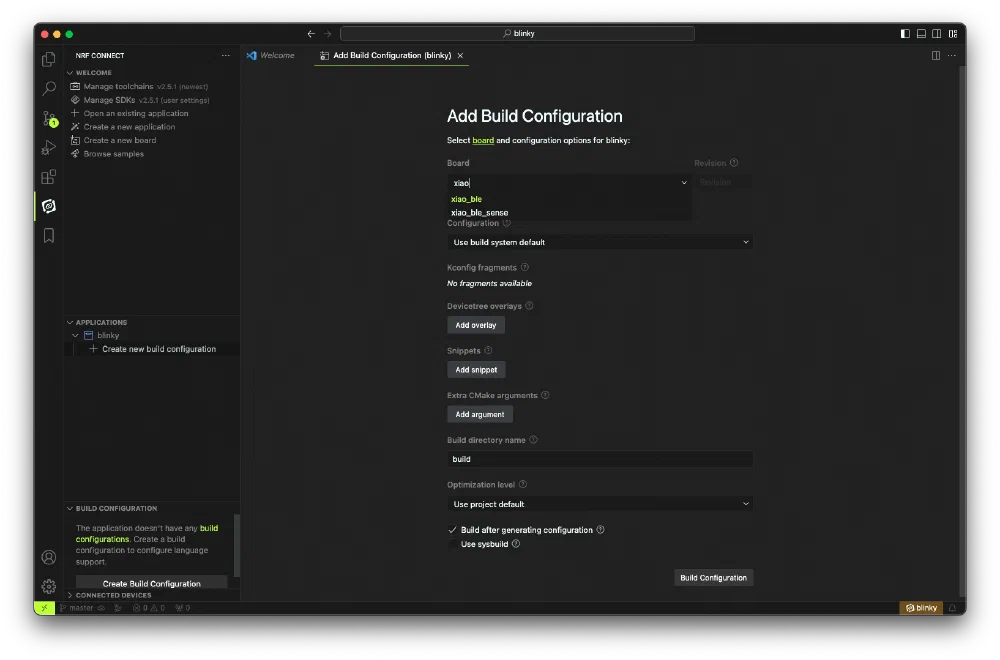
Task: Open Source Control view icon
Action: tap(48, 118)
